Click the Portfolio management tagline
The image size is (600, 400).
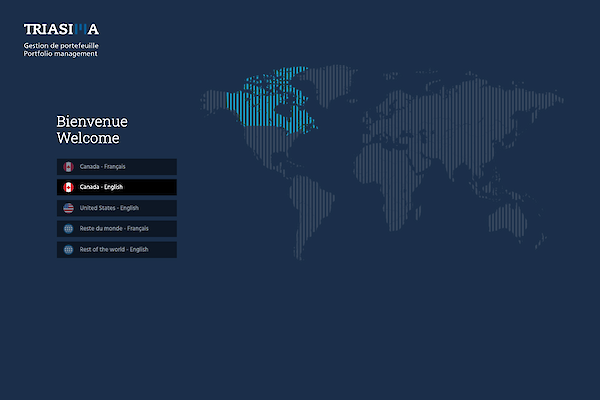click(61, 54)
